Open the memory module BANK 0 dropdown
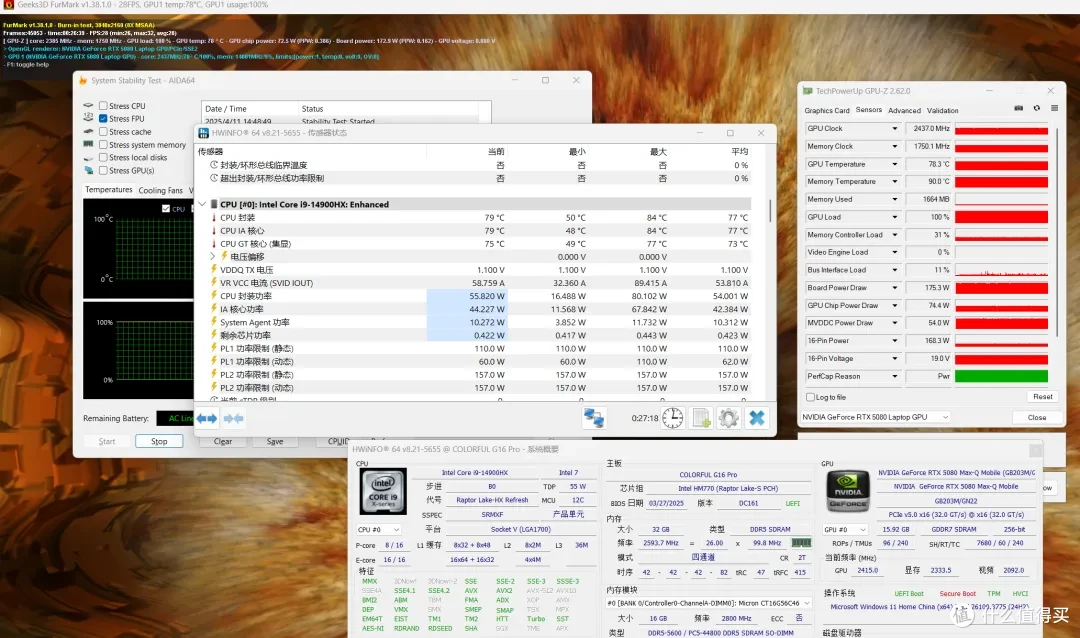The image size is (1080, 638). [x=707, y=603]
